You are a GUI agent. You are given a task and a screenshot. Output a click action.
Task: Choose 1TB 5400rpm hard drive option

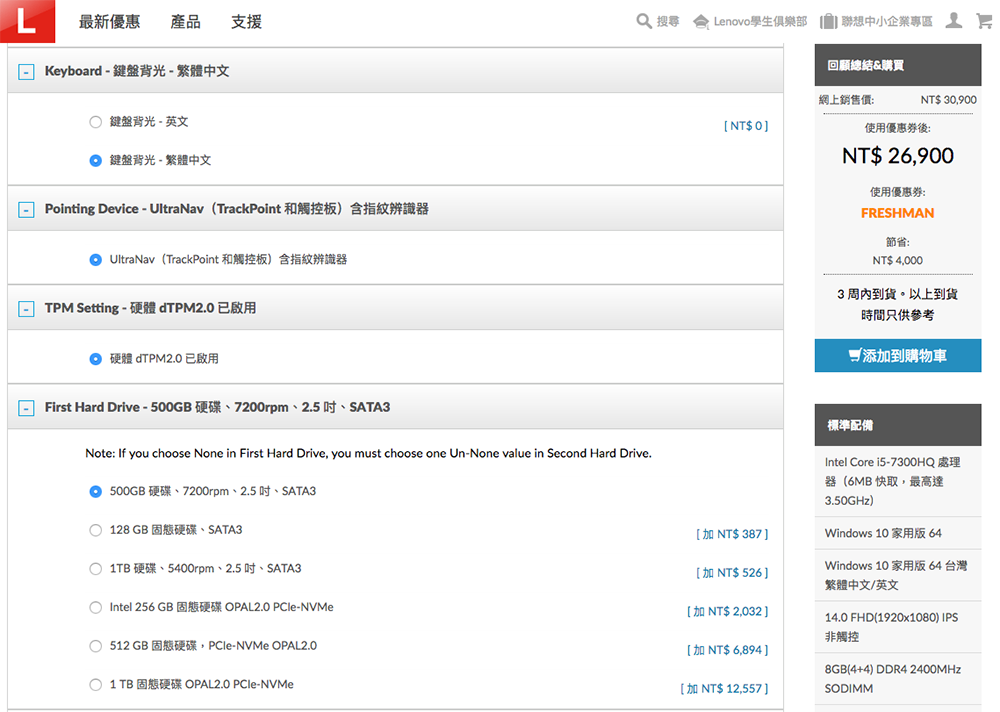[x=96, y=569]
